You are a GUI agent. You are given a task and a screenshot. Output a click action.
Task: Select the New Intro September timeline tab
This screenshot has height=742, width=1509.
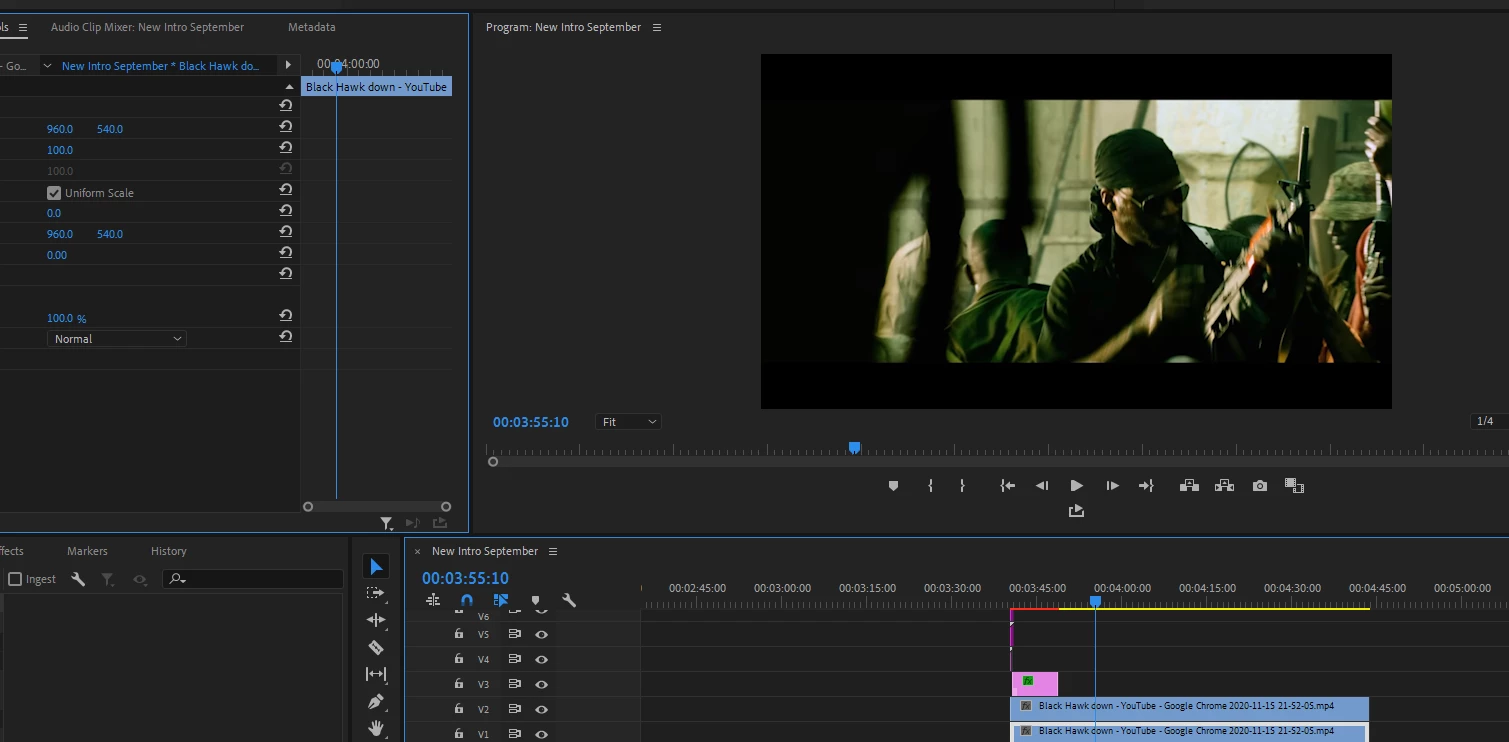485,551
